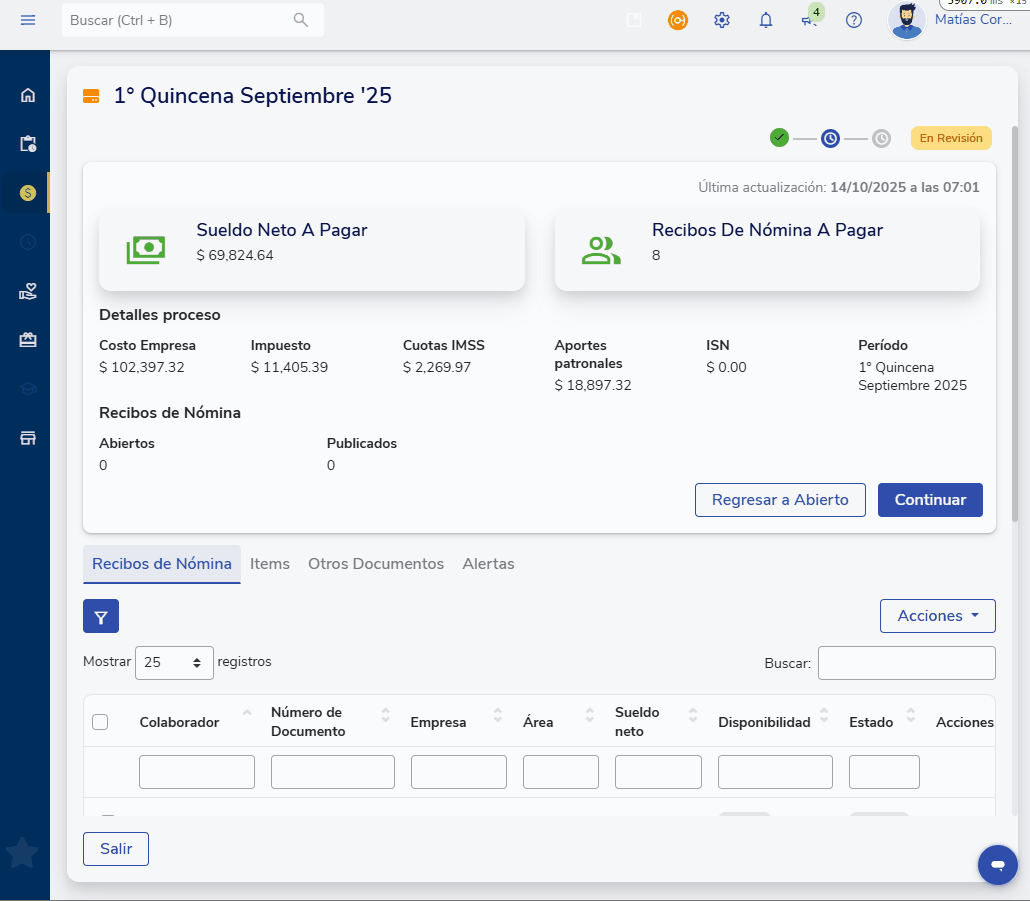The height and width of the screenshot is (901, 1030).
Task: Click the Buscar input above the table
Action: coord(906,663)
